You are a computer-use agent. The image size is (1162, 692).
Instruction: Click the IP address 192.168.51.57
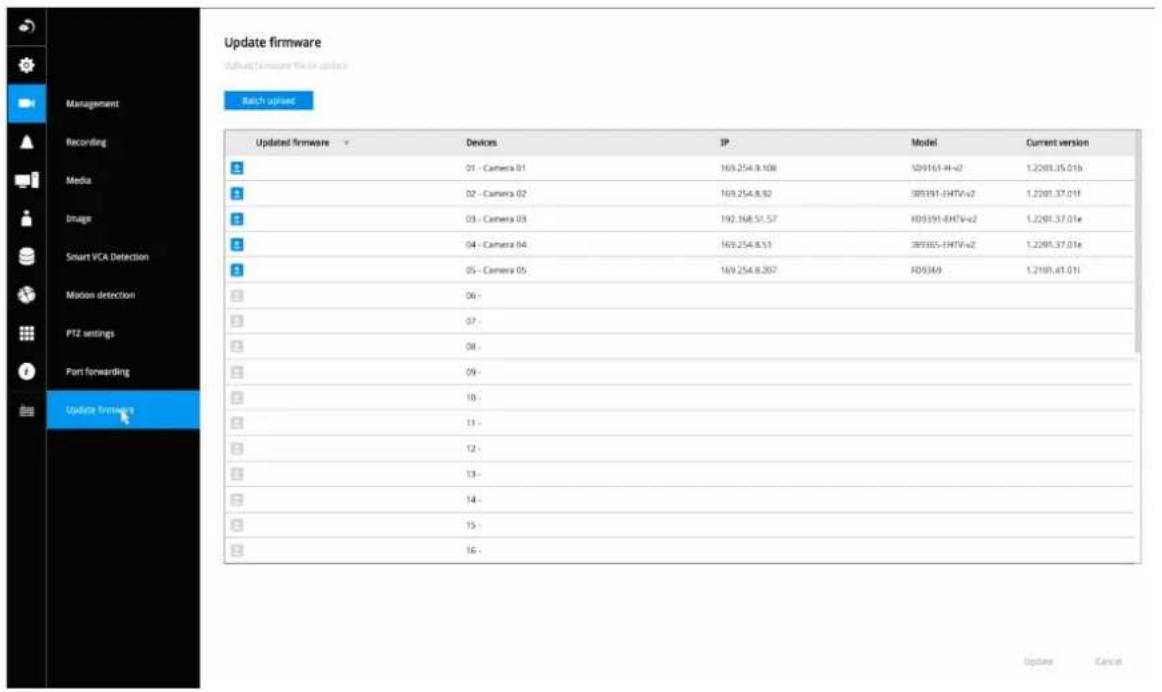[748, 219]
